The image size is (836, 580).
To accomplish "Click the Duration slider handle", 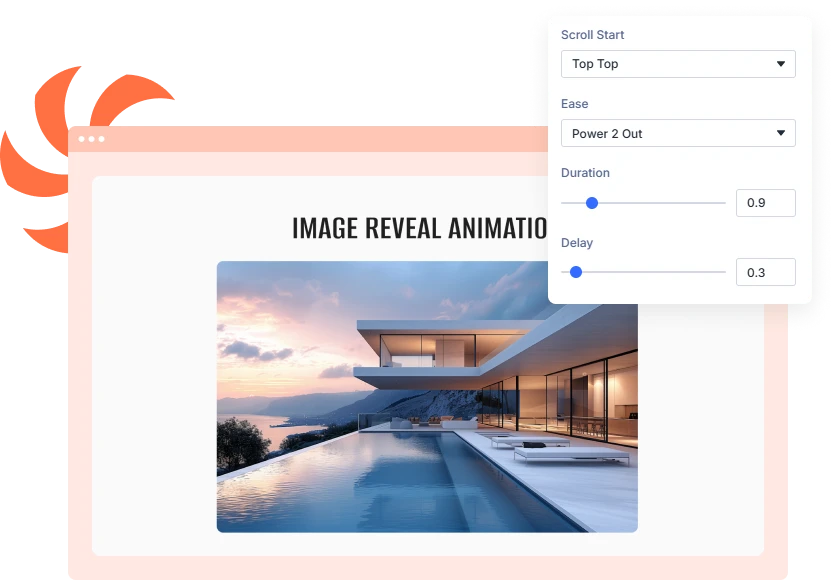I will pos(592,203).
